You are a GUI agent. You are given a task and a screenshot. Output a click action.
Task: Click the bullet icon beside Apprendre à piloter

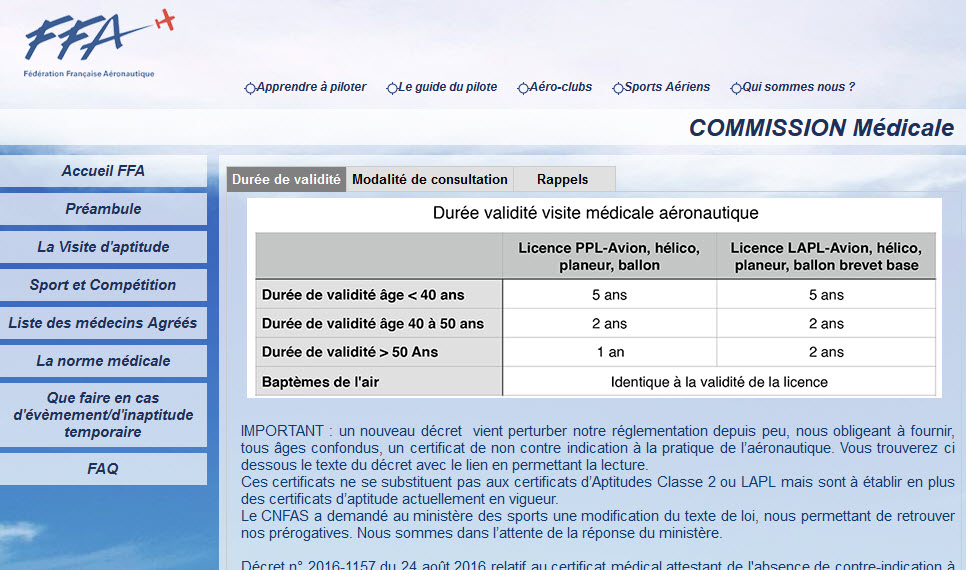tap(250, 88)
